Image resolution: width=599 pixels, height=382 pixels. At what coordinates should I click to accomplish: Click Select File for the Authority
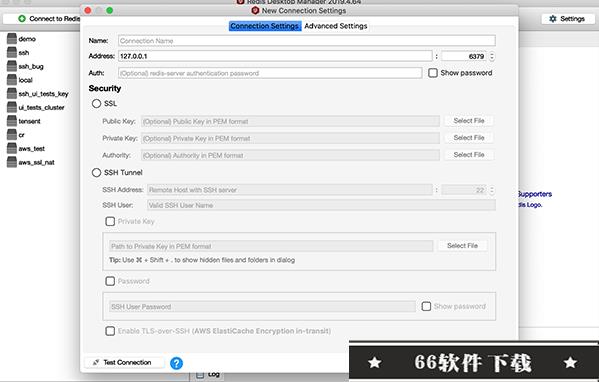[469, 155]
